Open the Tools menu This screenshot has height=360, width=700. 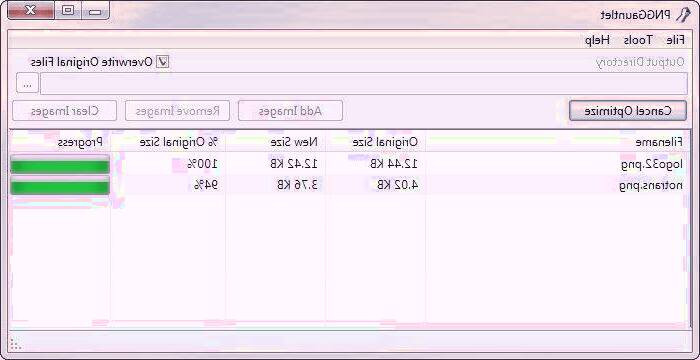pos(638,40)
